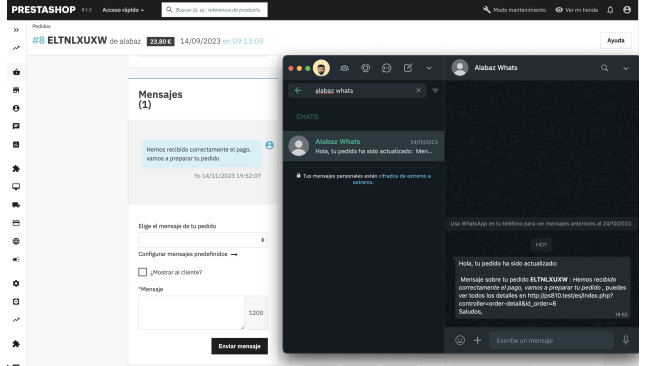646x366 pixels.
Task: Open Design monitor icon in sidebar
Action: point(16,187)
